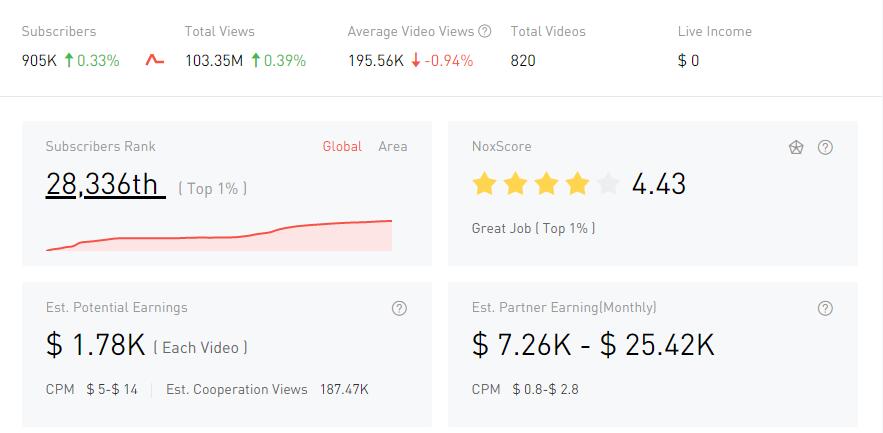The width and height of the screenshot is (883, 433).
Task: Click the $ 1.78K potential earnings figure
Action: point(96,345)
